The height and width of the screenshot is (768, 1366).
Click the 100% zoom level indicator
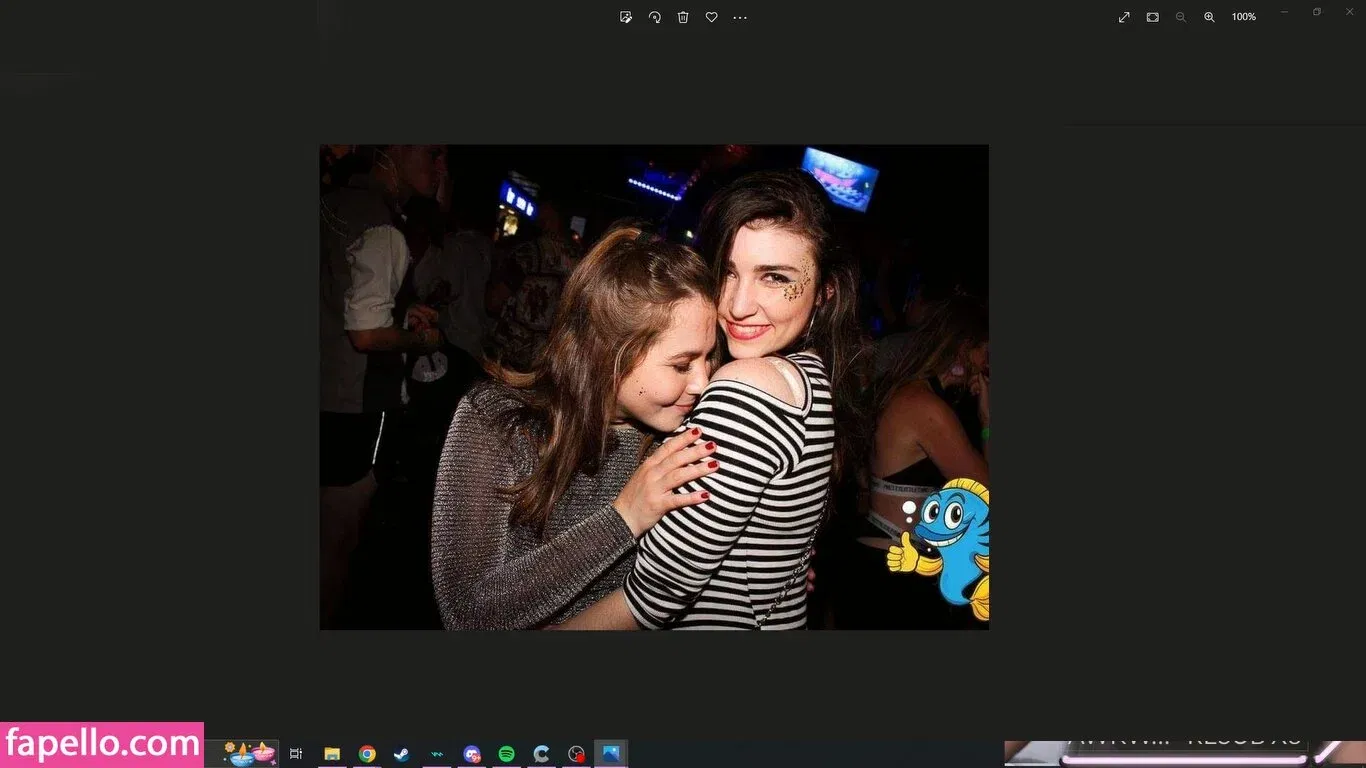click(1243, 17)
